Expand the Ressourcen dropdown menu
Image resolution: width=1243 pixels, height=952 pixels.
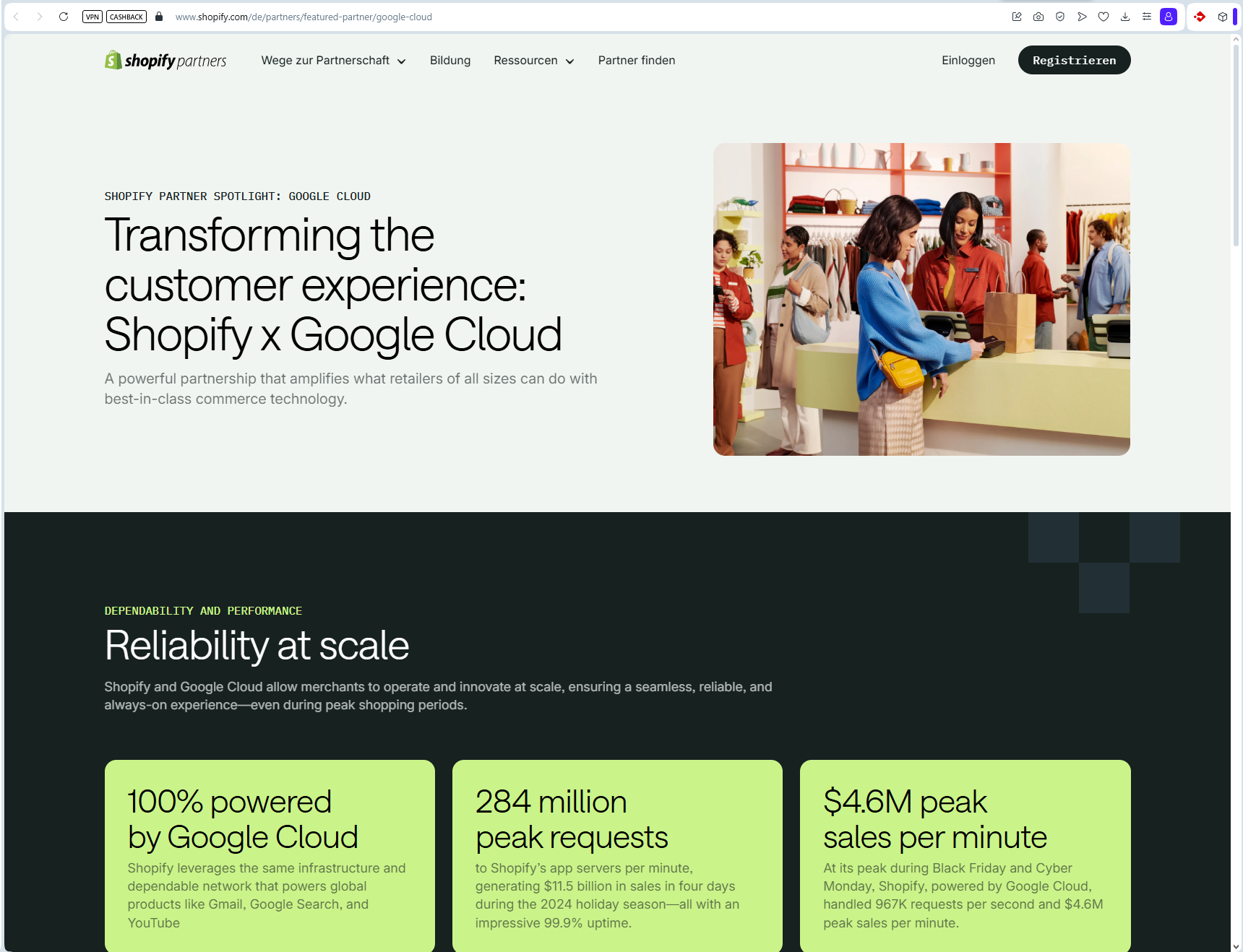pyautogui.click(x=533, y=61)
